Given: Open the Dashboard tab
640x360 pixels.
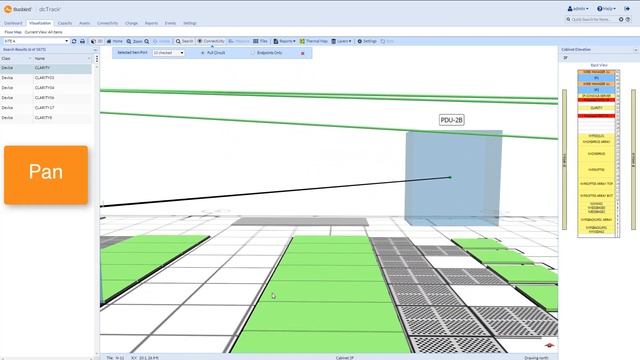Looking at the screenshot, I should click(x=13, y=23).
